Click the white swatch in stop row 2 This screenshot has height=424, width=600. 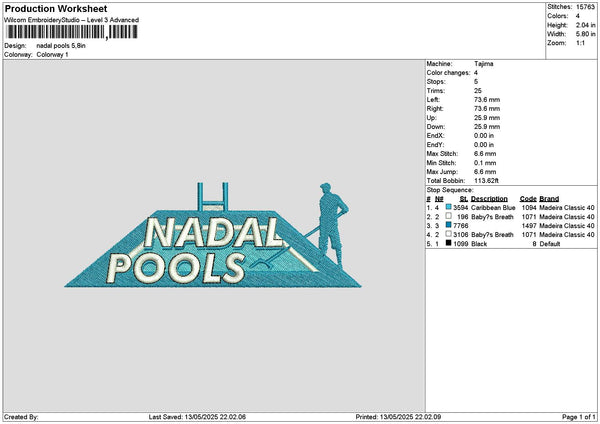[x=448, y=216]
